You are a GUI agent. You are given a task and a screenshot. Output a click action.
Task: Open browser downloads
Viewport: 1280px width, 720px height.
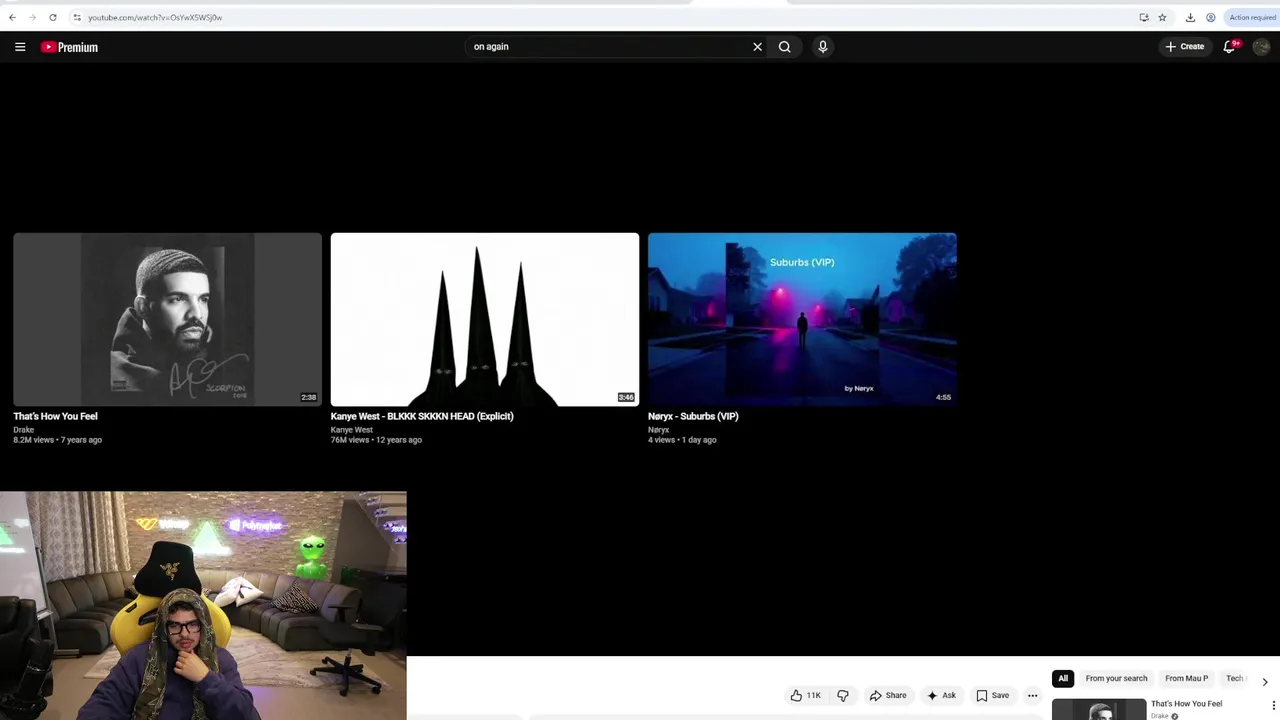click(1190, 17)
